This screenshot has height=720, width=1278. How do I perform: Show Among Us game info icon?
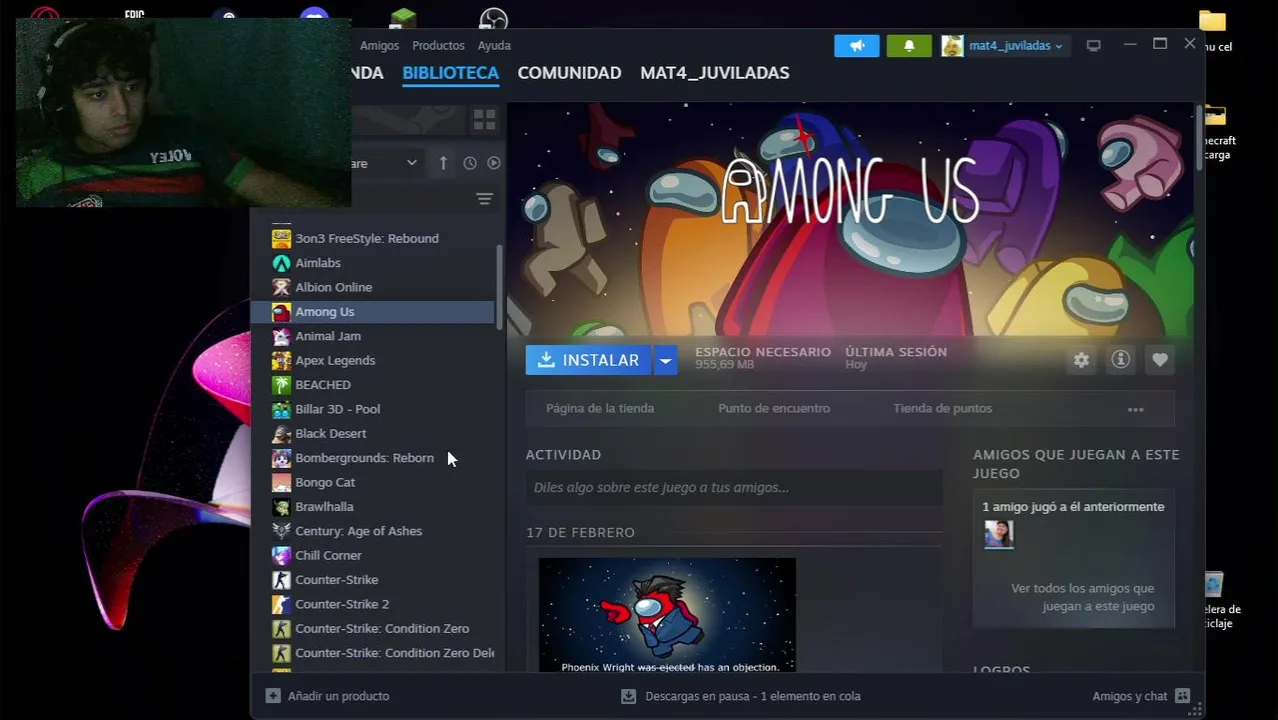(x=1120, y=360)
